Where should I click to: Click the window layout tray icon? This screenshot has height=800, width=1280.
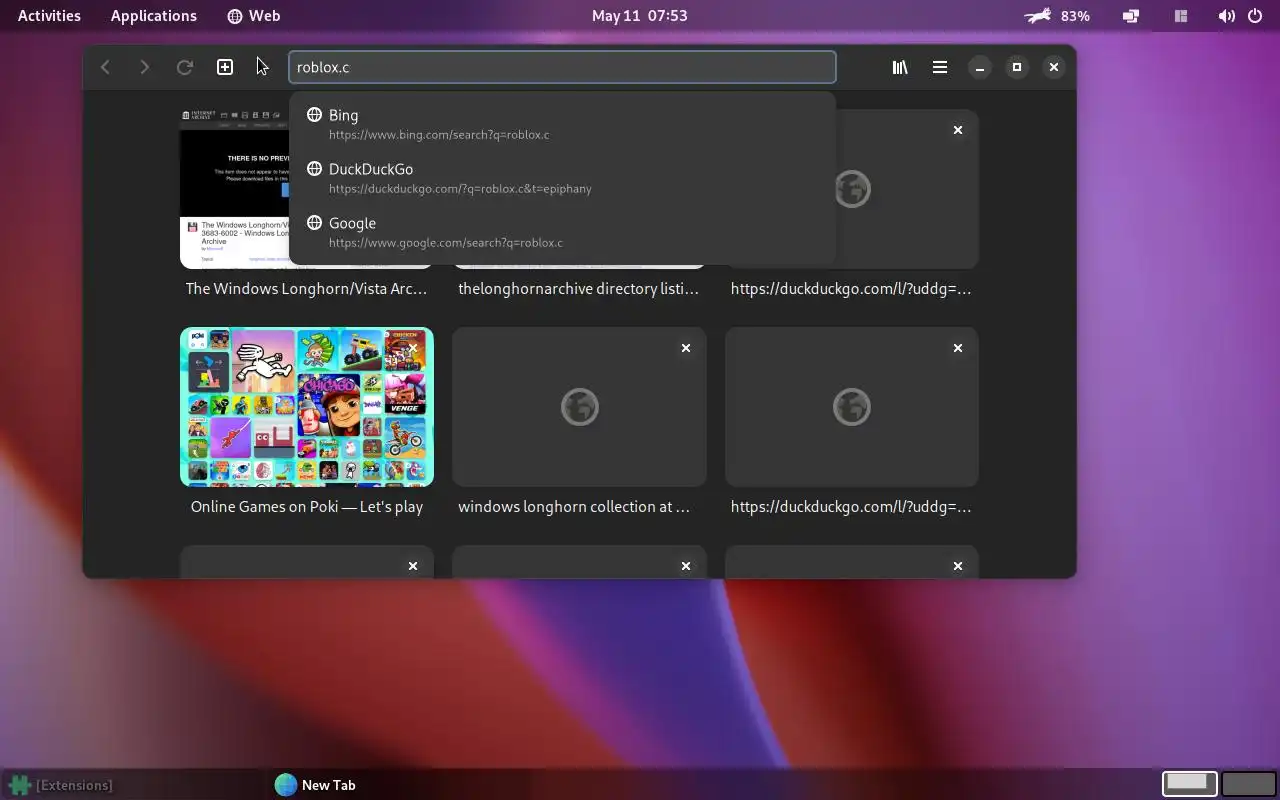click(x=1181, y=15)
